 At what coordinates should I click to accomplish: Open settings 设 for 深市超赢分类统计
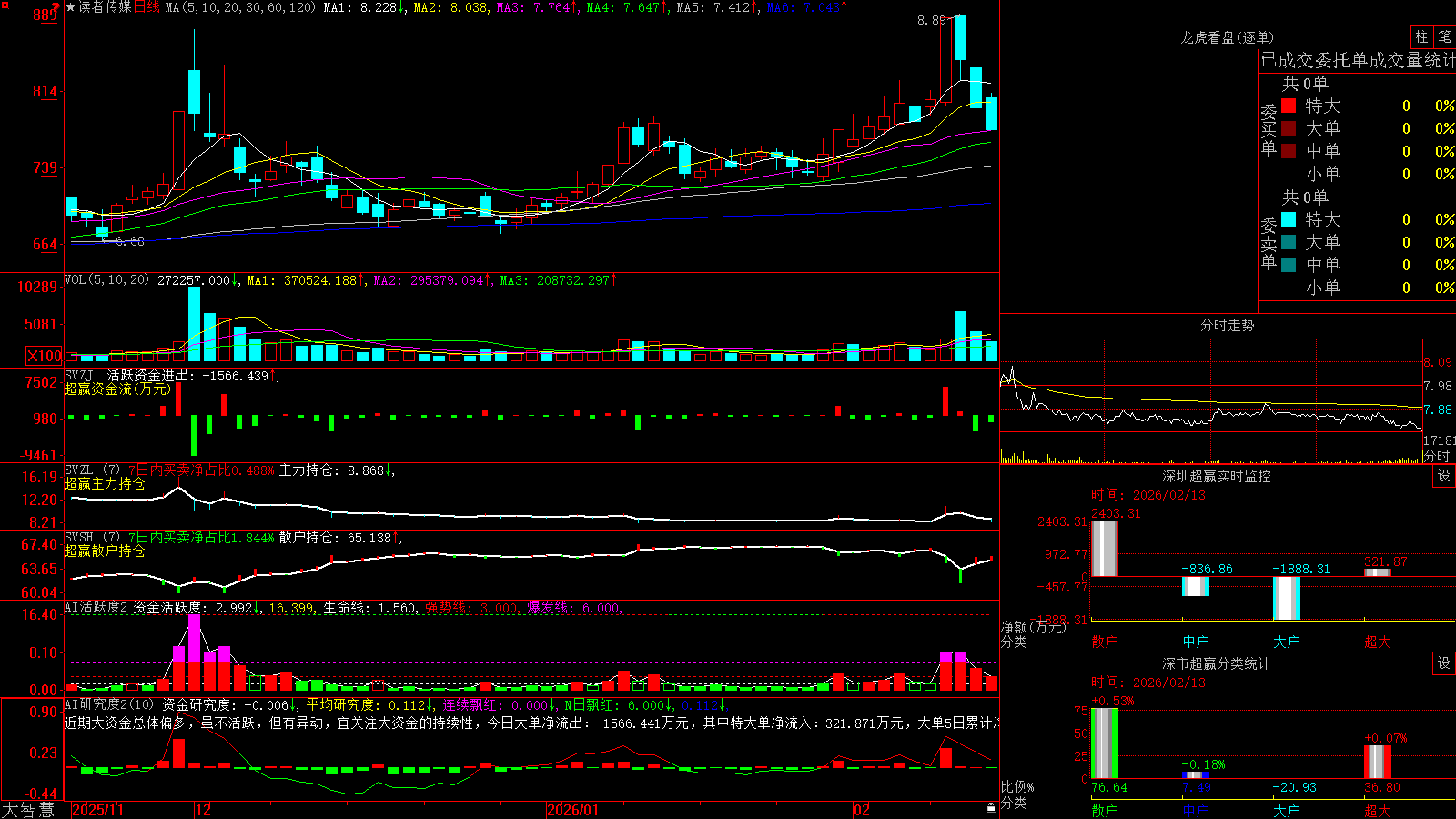(1444, 663)
